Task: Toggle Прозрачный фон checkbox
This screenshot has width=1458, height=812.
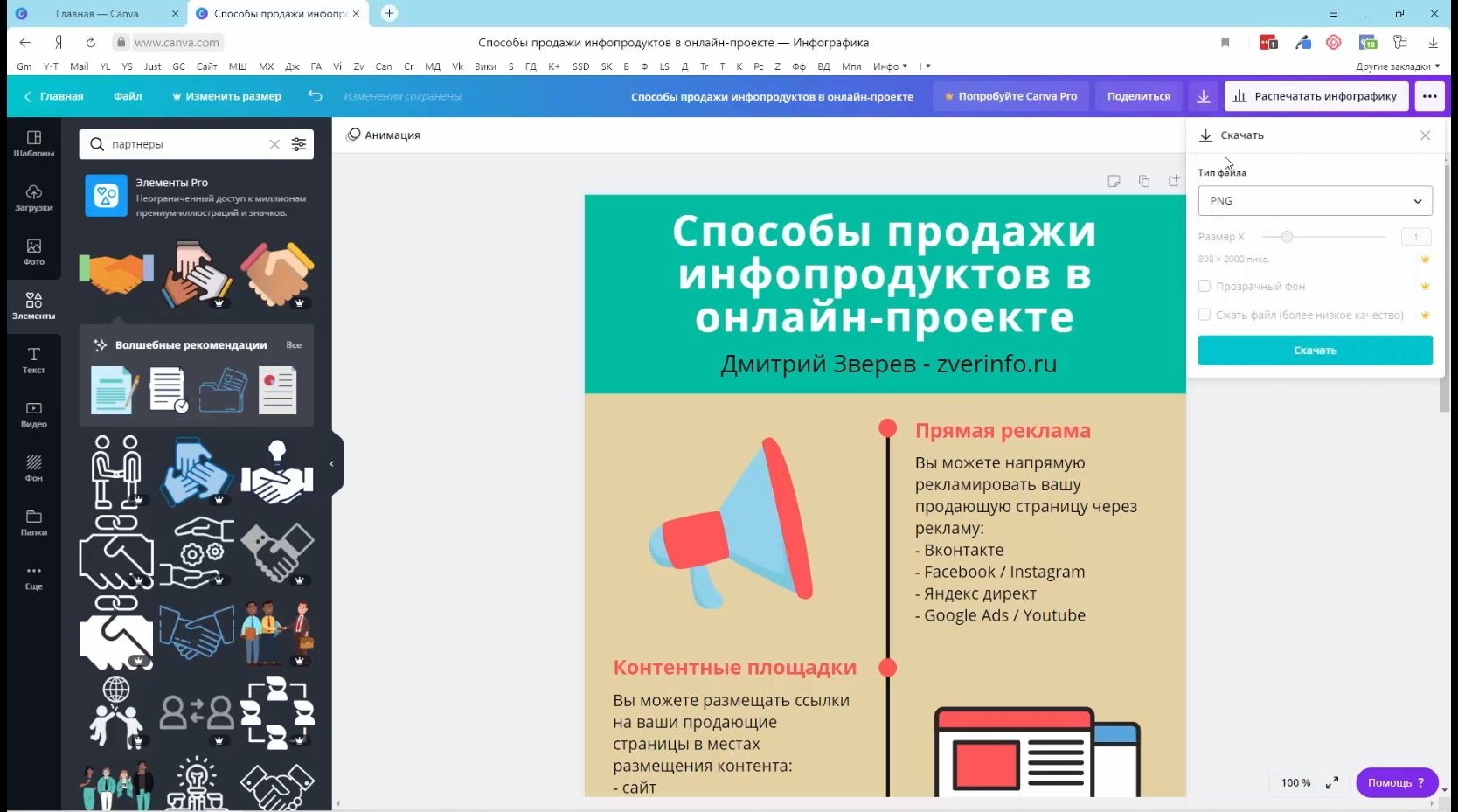Action: coord(1205,286)
